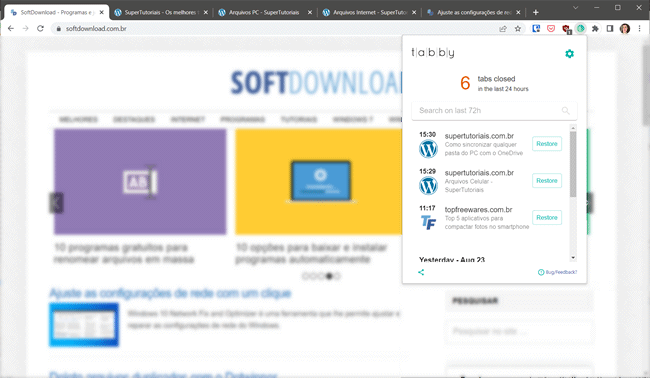Open the Extensions puzzle piece menu
The width and height of the screenshot is (650, 378).
coord(595,29)
